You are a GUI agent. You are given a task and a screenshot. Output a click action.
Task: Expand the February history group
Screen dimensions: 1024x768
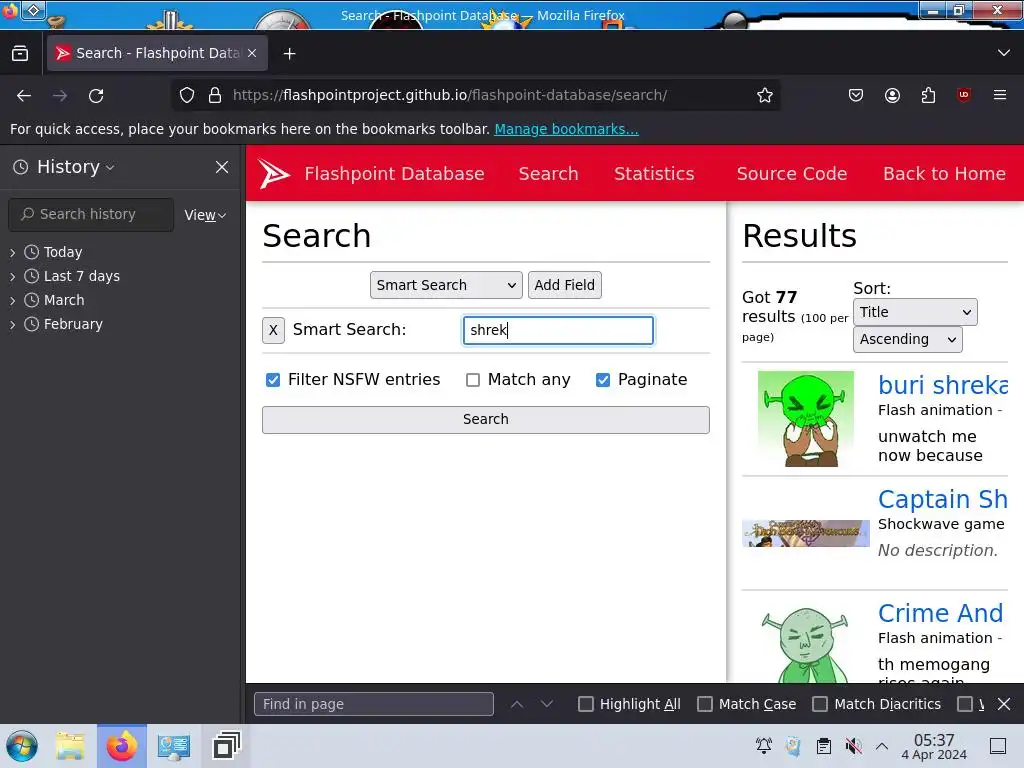12,325
